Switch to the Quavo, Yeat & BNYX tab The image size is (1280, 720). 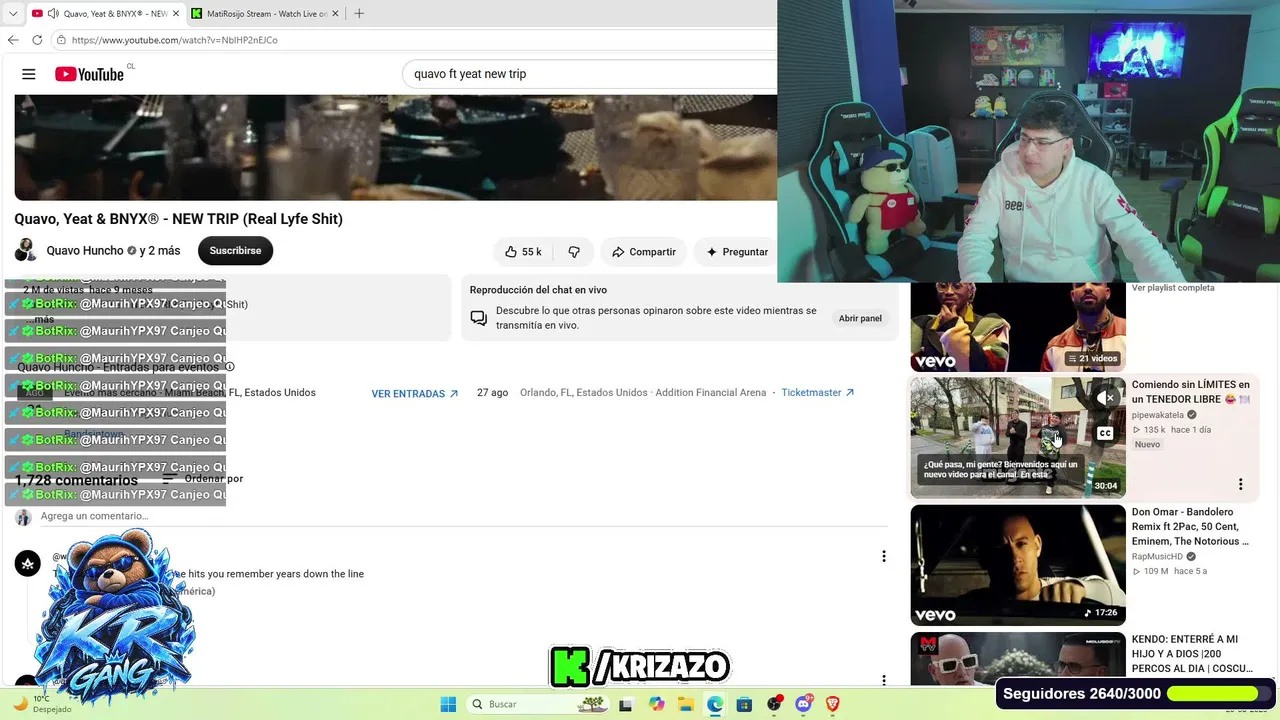(106, 14)
